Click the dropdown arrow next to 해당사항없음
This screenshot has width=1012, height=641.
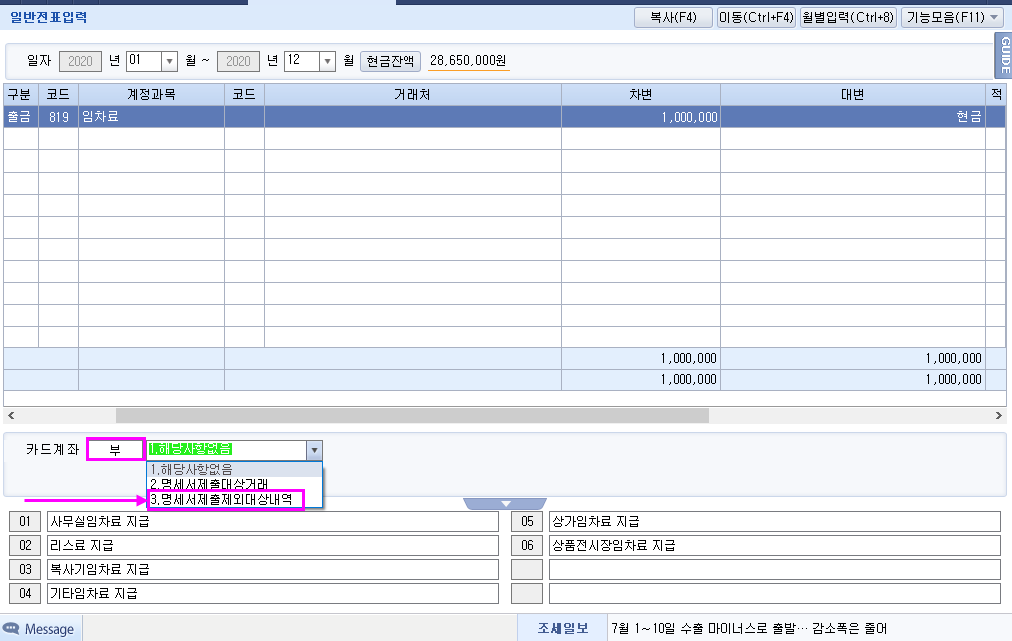(314, 449)
